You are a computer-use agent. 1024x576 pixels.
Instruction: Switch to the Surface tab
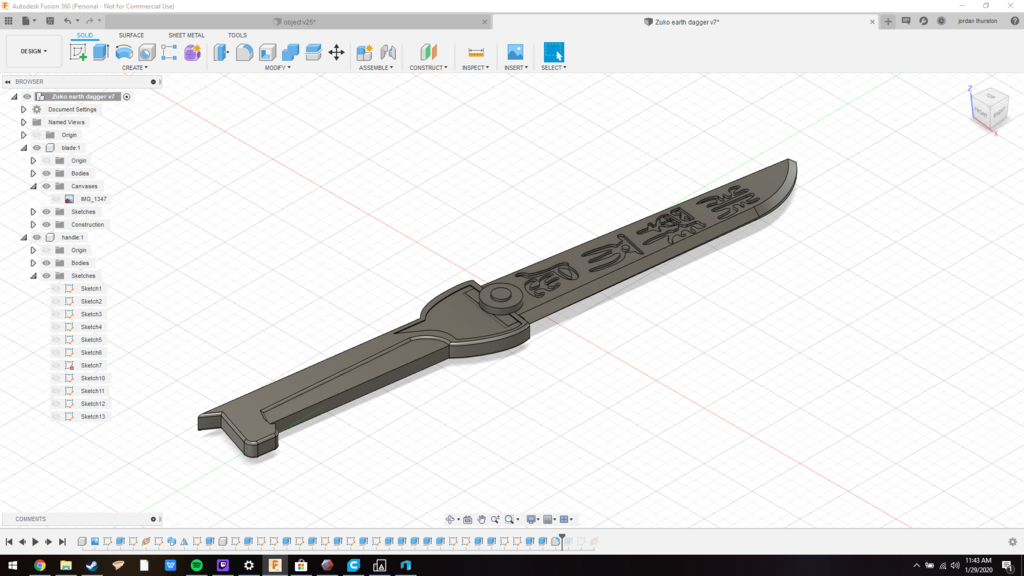point(131,35)
